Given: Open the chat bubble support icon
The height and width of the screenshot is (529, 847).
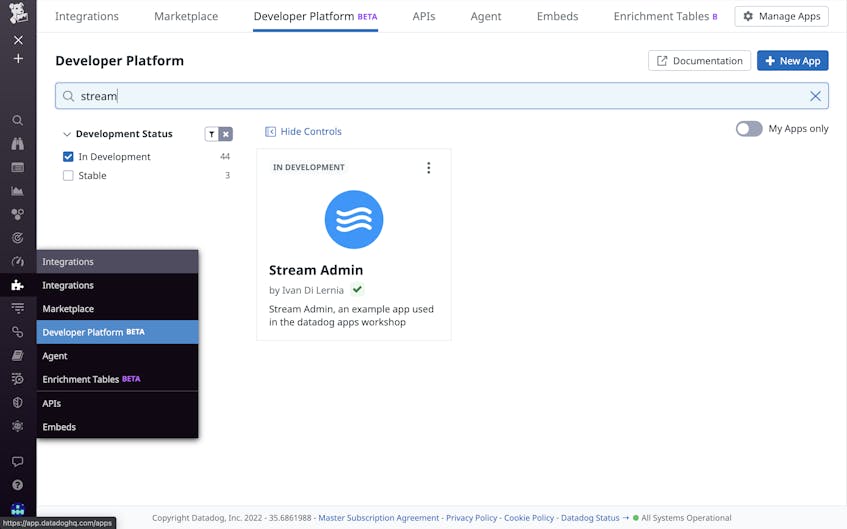Looking at the screenshot, I should click(x=18, y=461).
